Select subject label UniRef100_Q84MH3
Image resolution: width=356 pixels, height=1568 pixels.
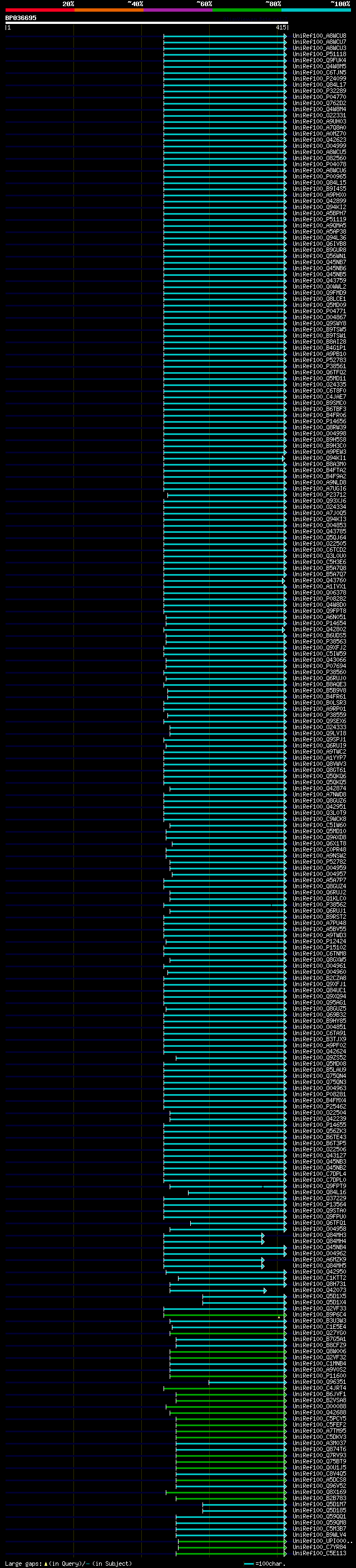click(319, 1235)
